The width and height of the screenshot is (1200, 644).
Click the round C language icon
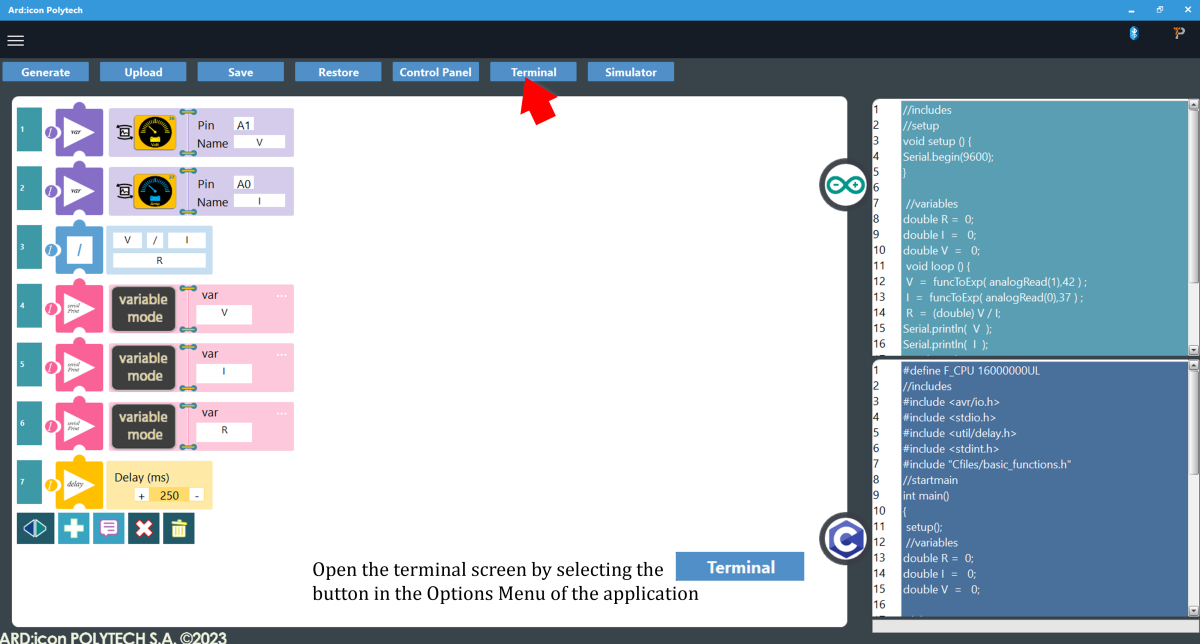pos(844,540)
